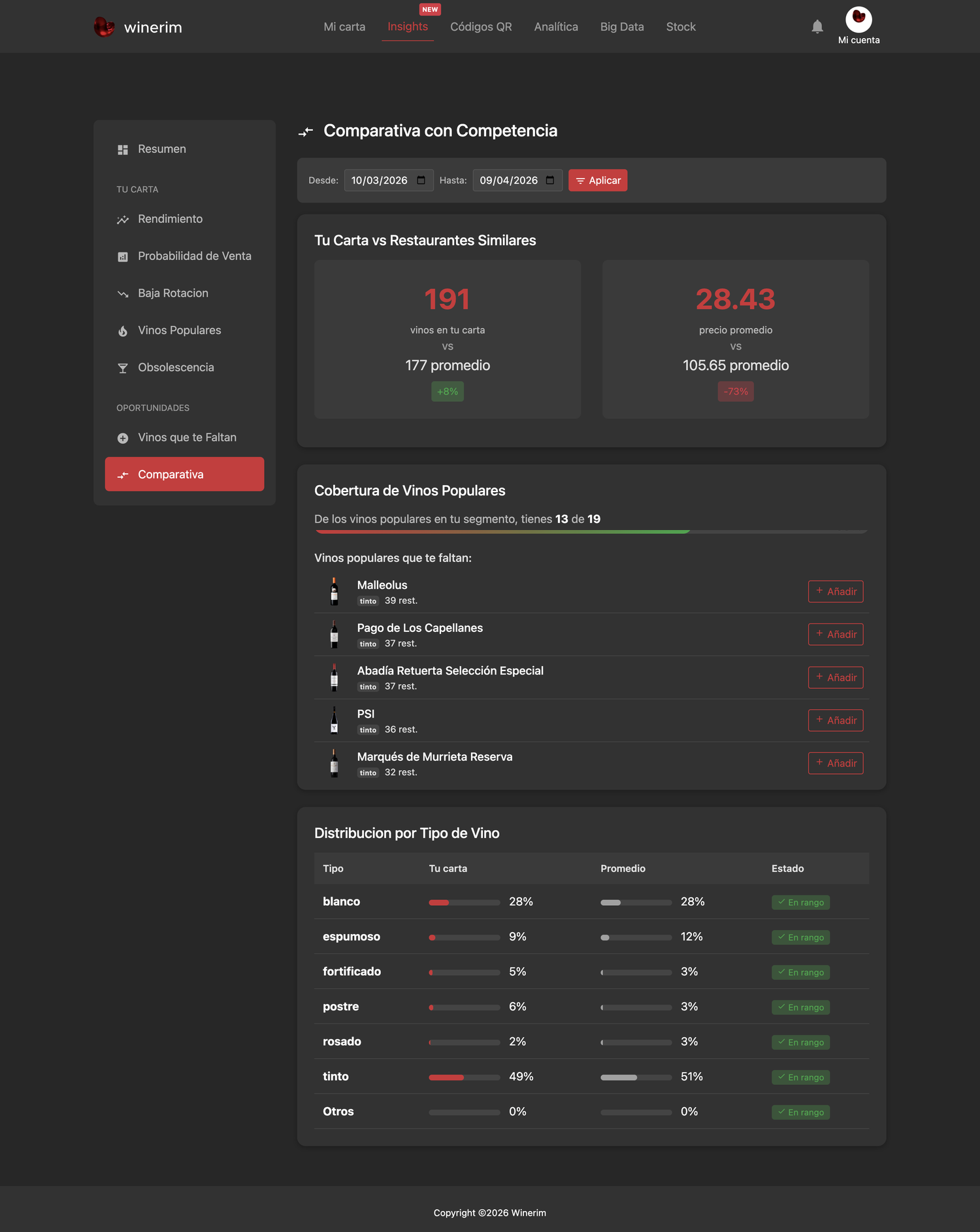The image size is (980, 1232).
Task: Open Baja Rotacion section
Action: tap(184, 293)
